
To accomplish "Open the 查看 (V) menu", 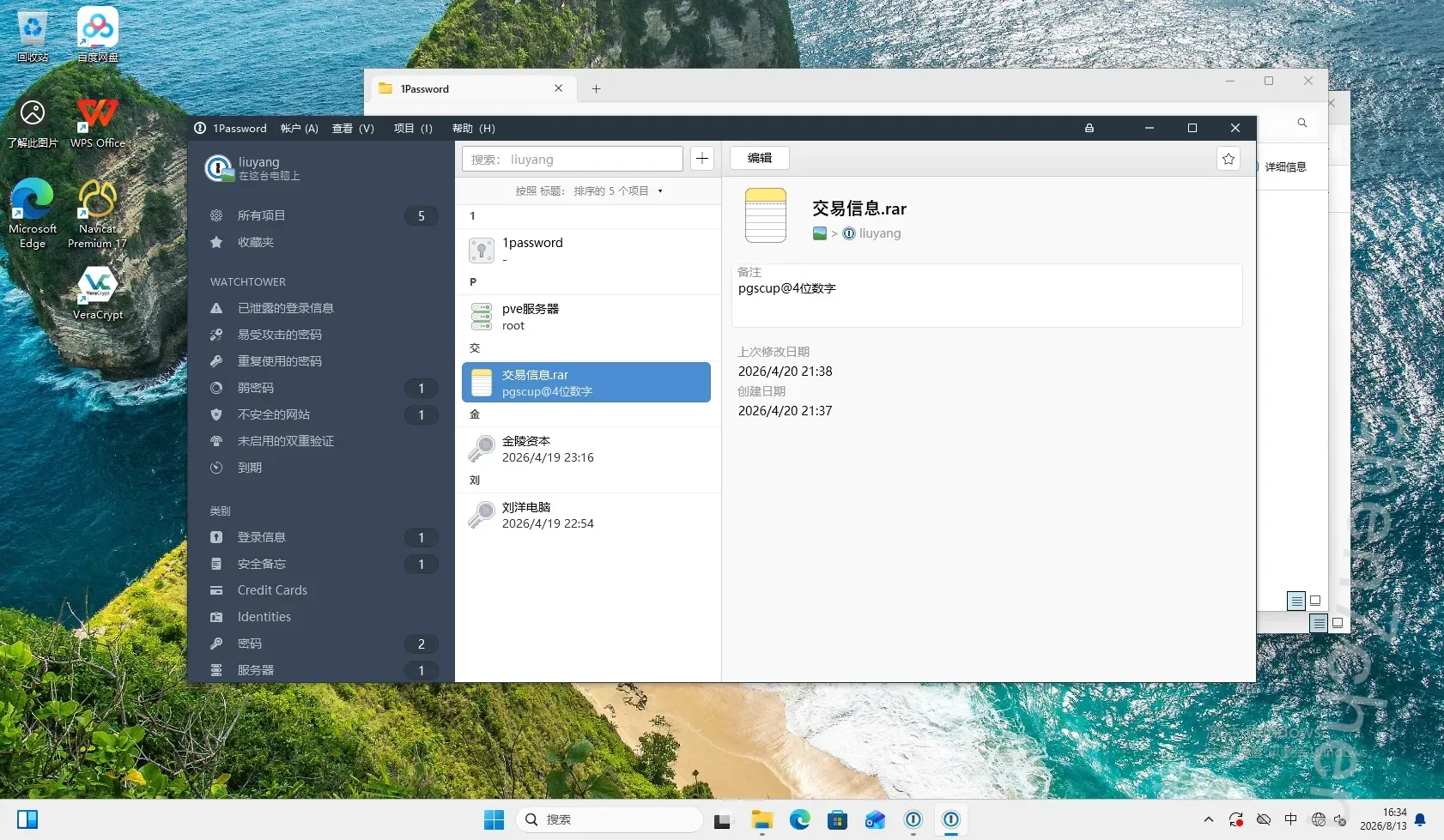I will (x=353, y=129).
